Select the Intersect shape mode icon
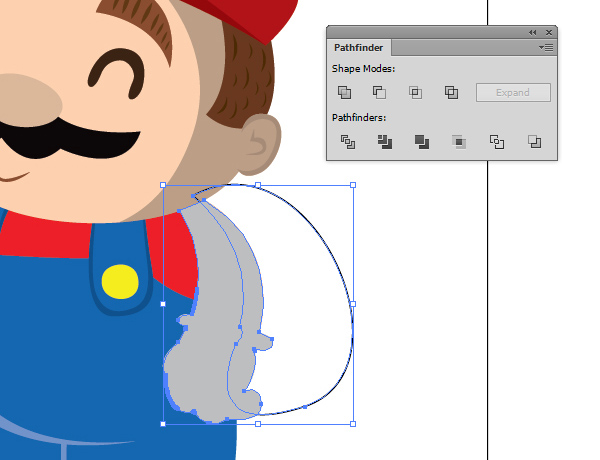Viewport: 600px width, 460px height. 416,92
